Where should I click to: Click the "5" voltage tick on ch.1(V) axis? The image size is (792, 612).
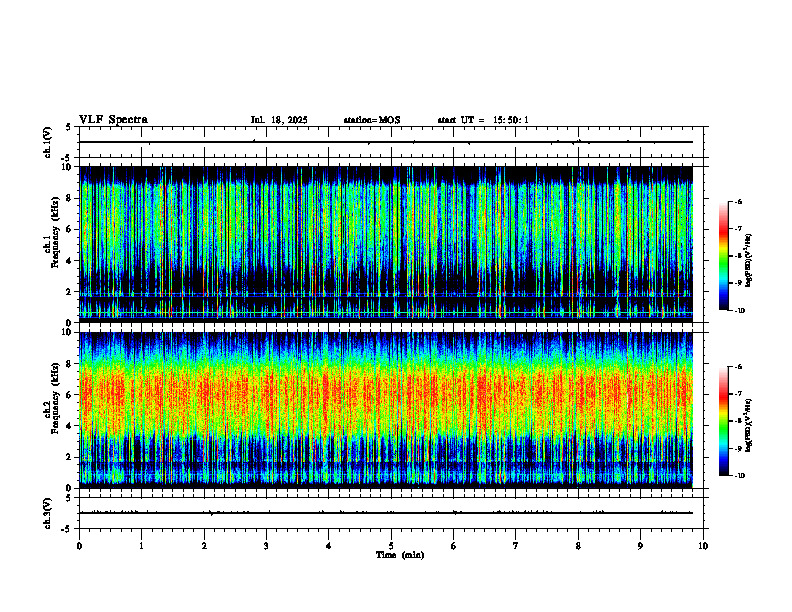click(69, 127)
